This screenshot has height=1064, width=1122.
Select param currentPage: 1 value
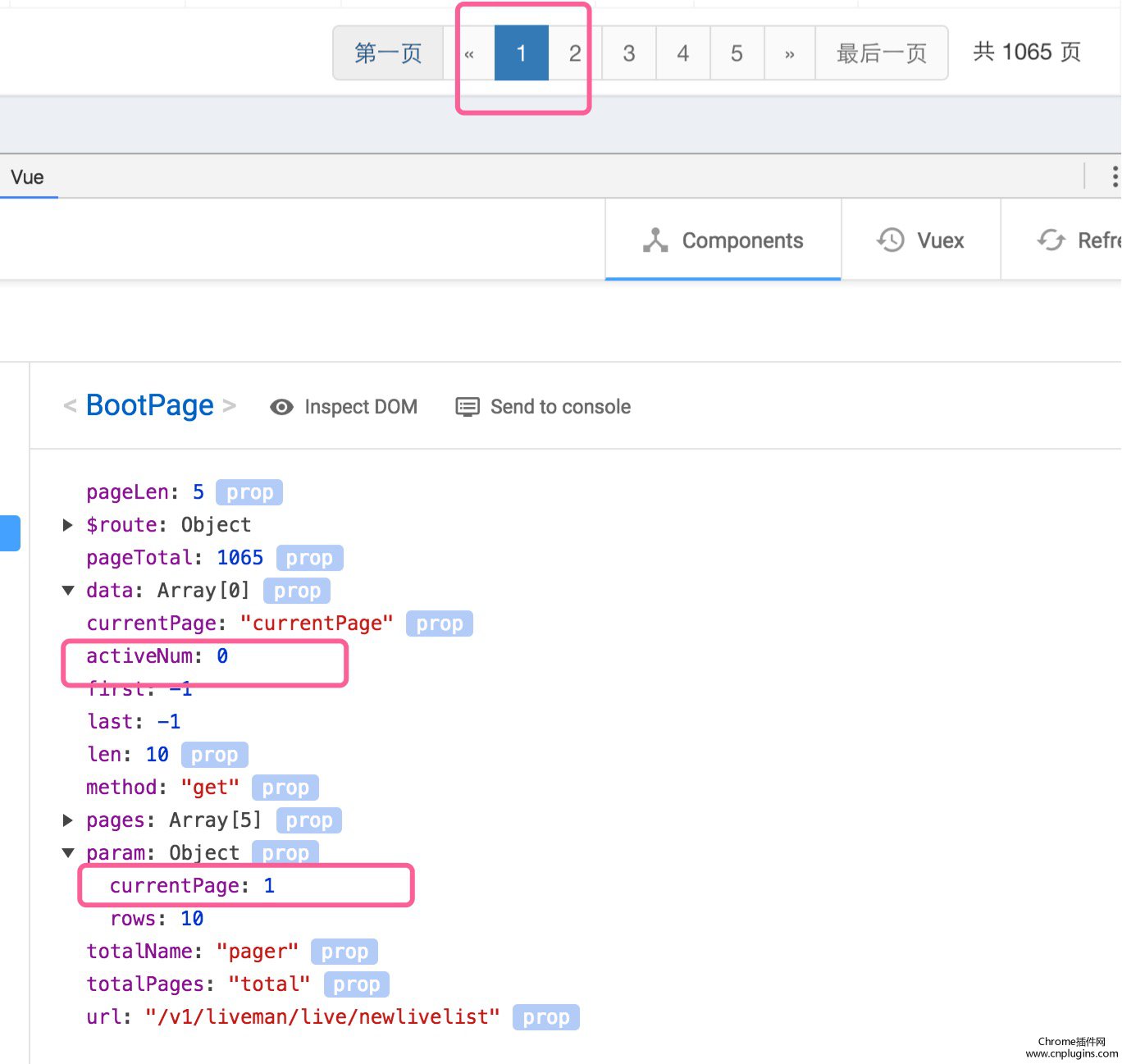click(269, 886)
